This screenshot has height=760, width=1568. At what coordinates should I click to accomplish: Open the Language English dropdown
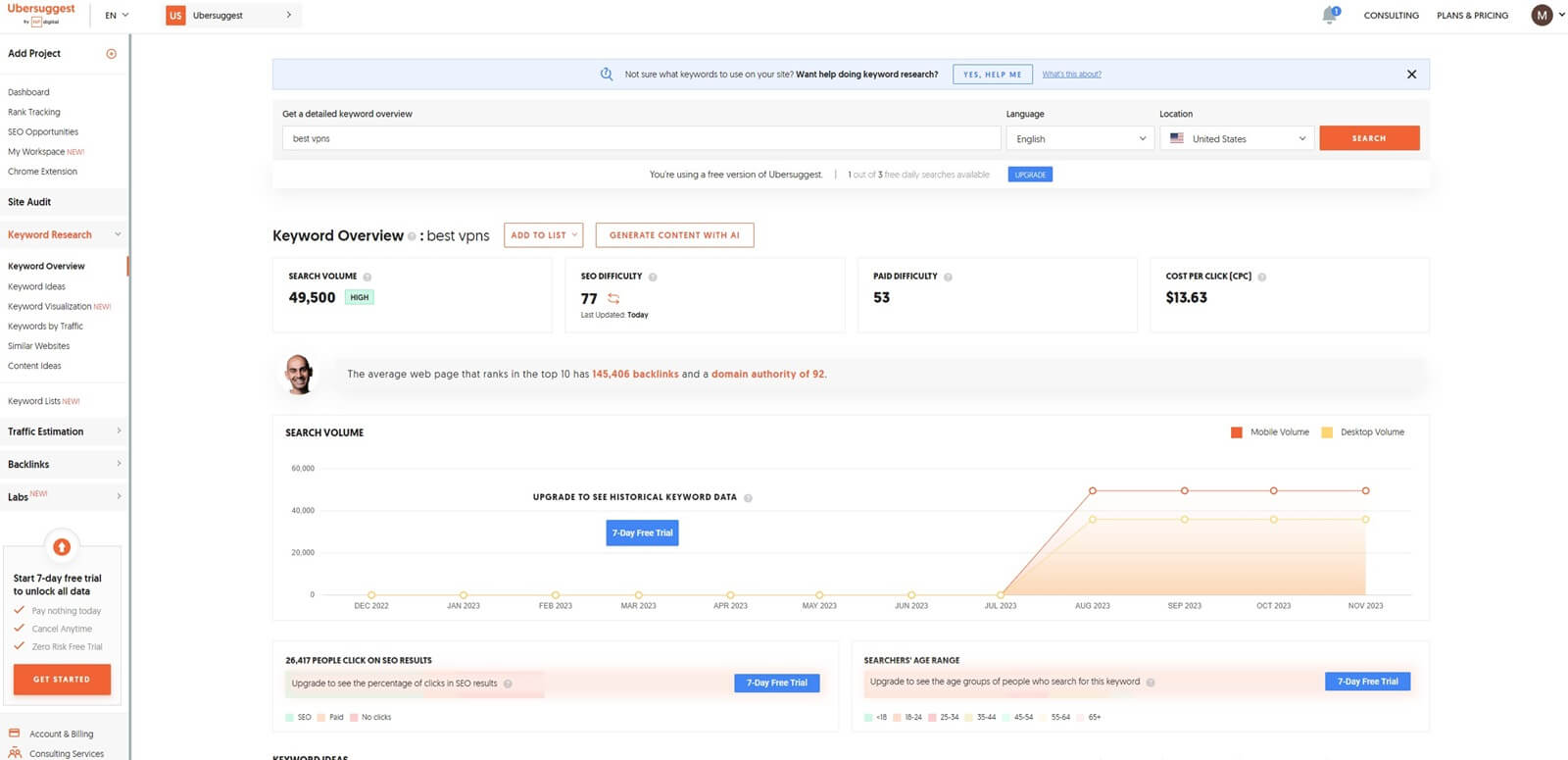pyautogui.click(x=1080, y=138)
